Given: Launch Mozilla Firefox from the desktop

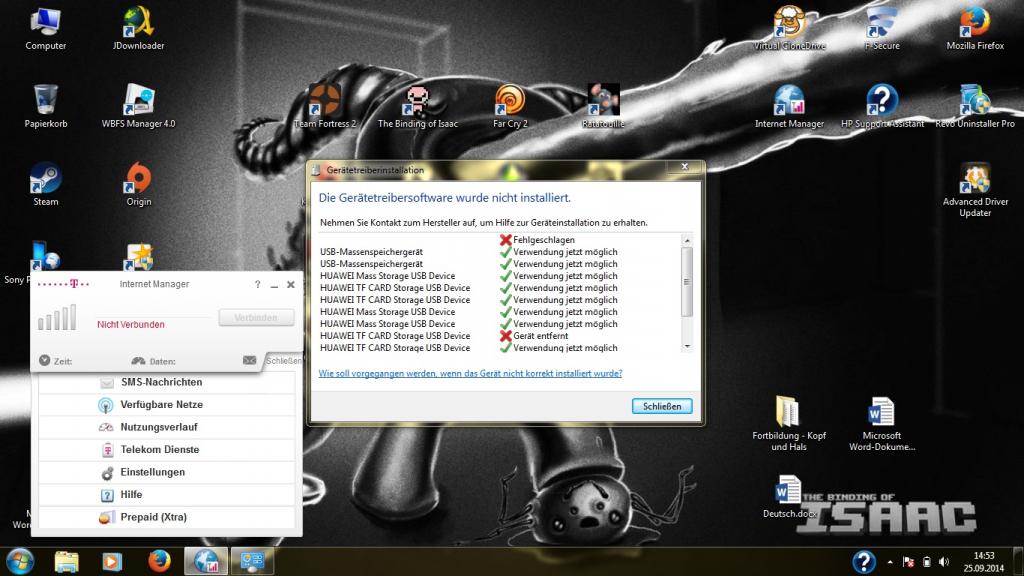Looking at the screenshot, I should pyautogui.click(x=975, y=28).
